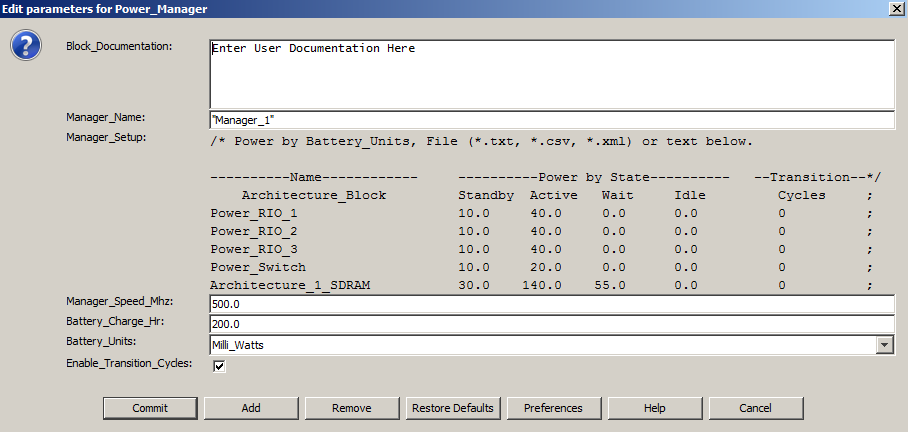Image resolution: width=908 pixels, height=432 pixels.
Task: Click the Battery_Units label
Action: click(x=101, y=341)
